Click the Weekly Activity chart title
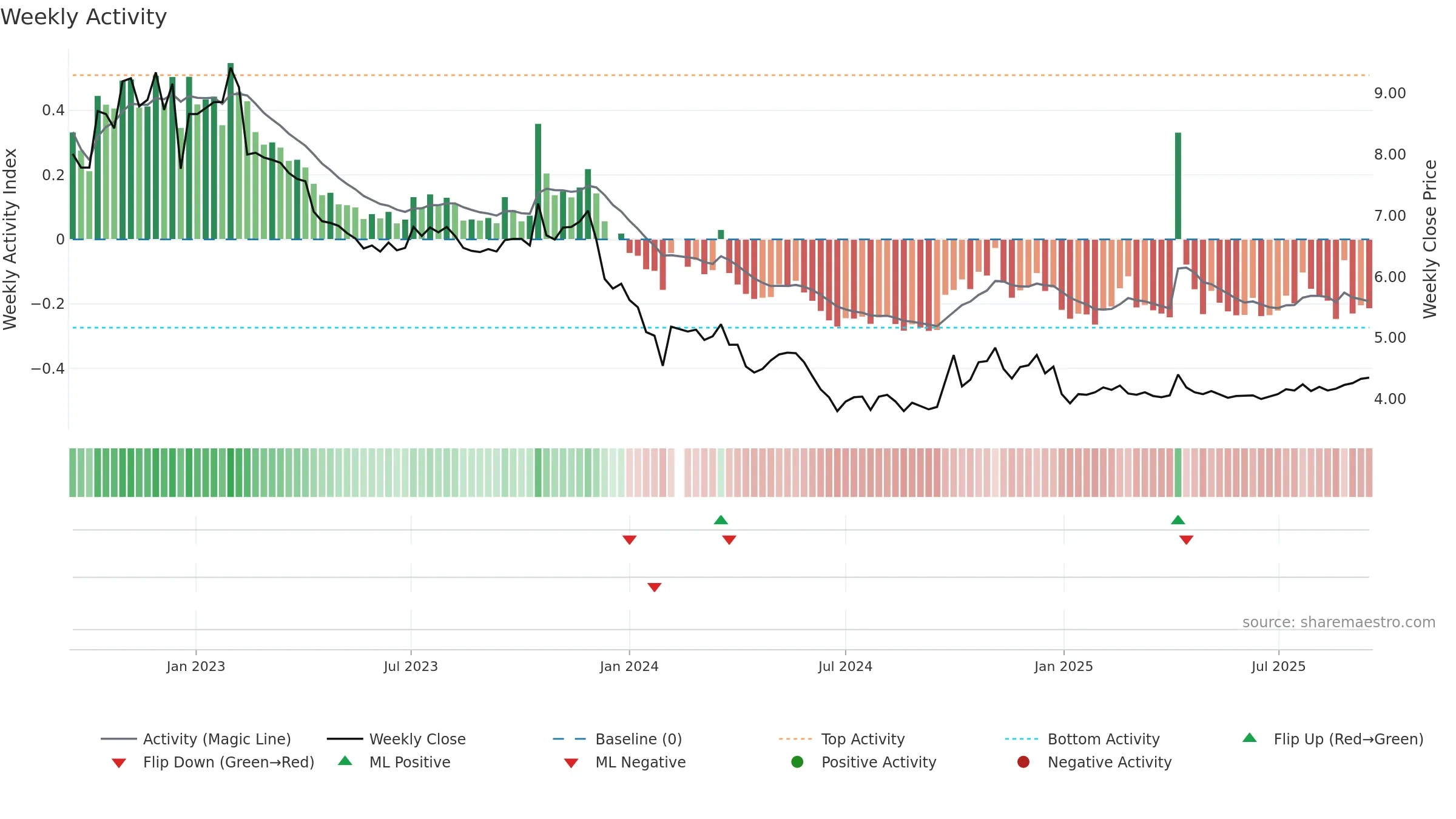 tap(84, 17)
